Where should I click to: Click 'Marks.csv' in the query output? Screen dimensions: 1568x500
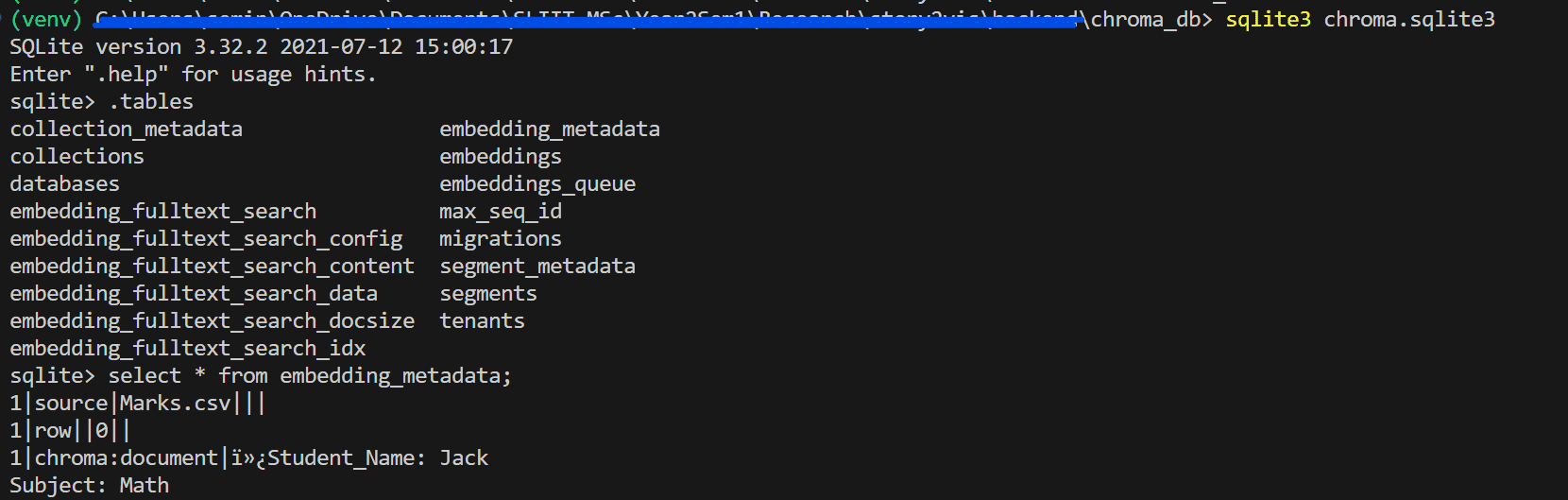[175, 404]
